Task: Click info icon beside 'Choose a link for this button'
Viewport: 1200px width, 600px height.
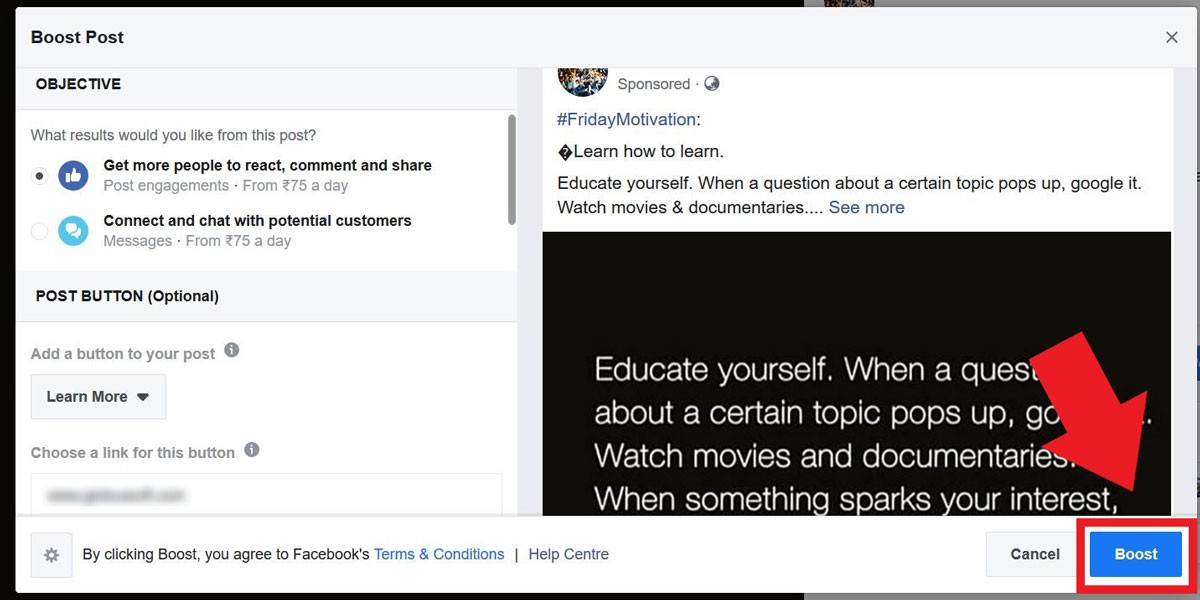Action: pyautogui.click(x=252, y=450)
